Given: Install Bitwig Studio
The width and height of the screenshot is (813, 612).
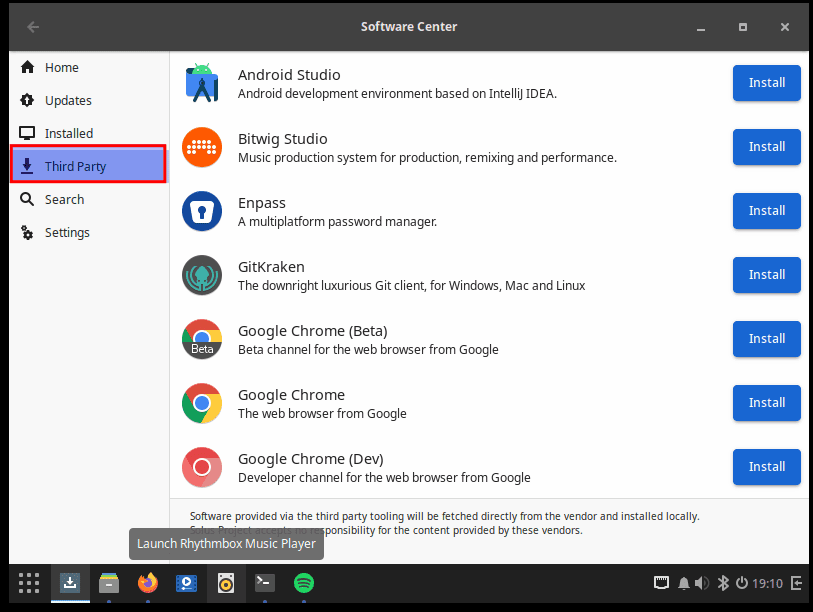Looking at the screenshot, I should 766,147.
